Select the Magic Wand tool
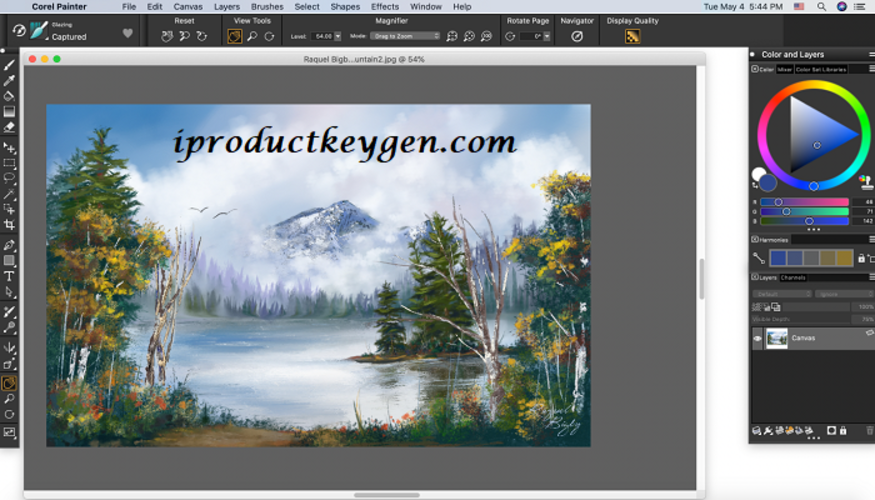The width and height of the screenshot is (875, 500). pos(9,194)
